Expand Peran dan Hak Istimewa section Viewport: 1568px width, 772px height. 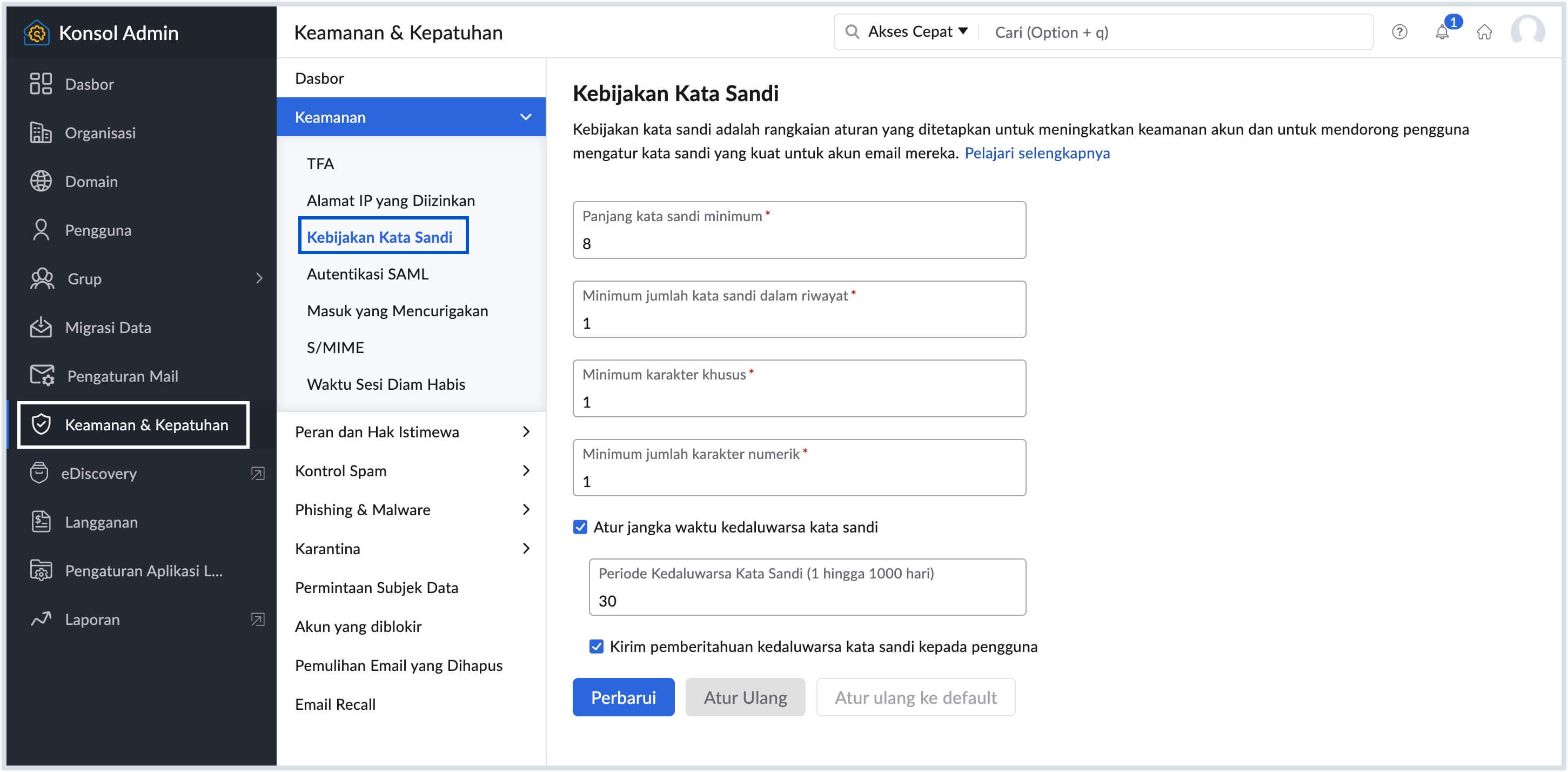point(526,431)
